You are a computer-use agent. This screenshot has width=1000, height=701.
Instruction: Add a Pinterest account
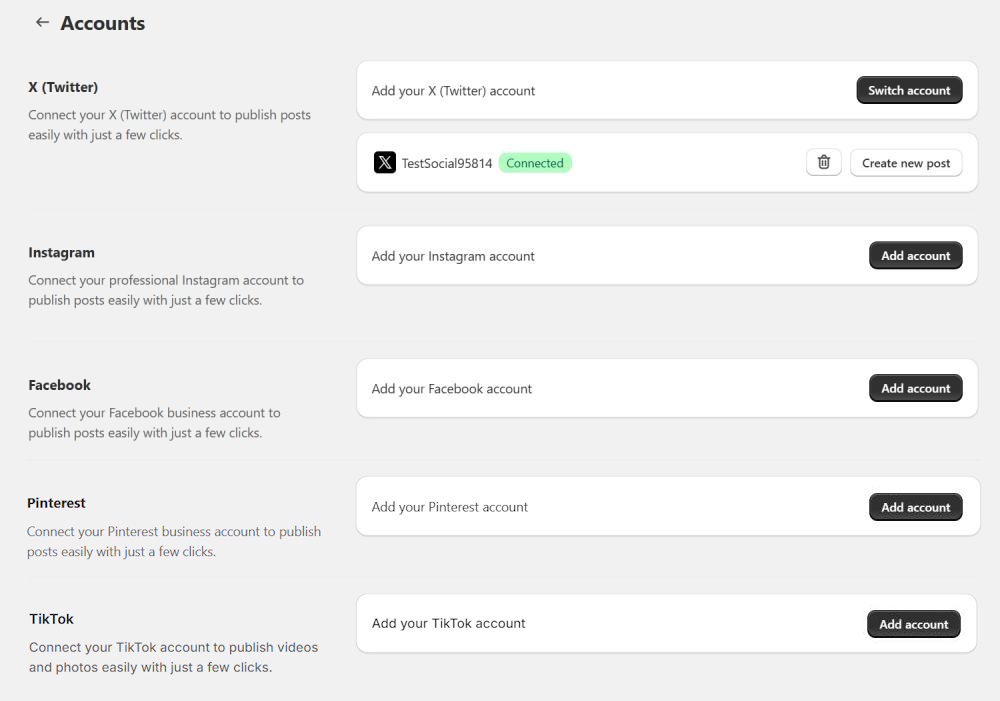(915, 508)
